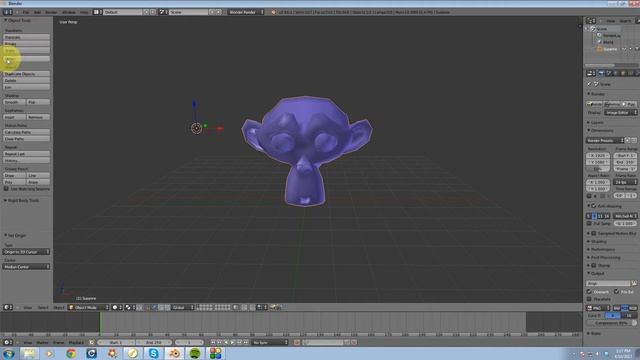Open the File menu
The image size is (640, 360).
(26, 12)
